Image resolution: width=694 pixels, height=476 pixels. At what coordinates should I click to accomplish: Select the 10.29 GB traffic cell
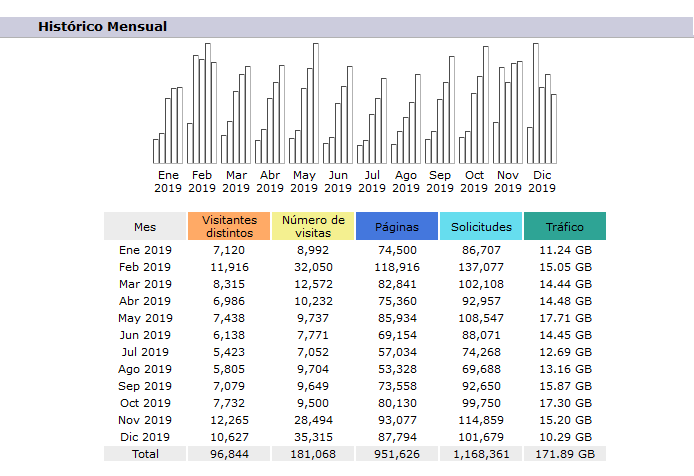click(x=565, y=437)
